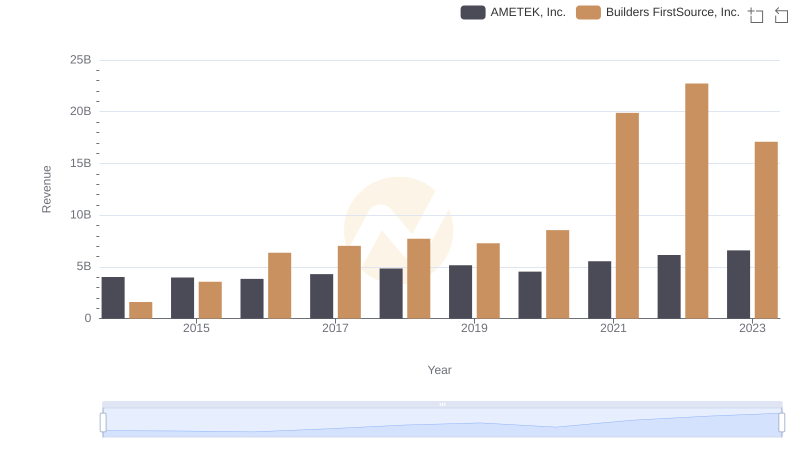
Task: Click the AMETEK bar for 2023
Action: (738, 285)
